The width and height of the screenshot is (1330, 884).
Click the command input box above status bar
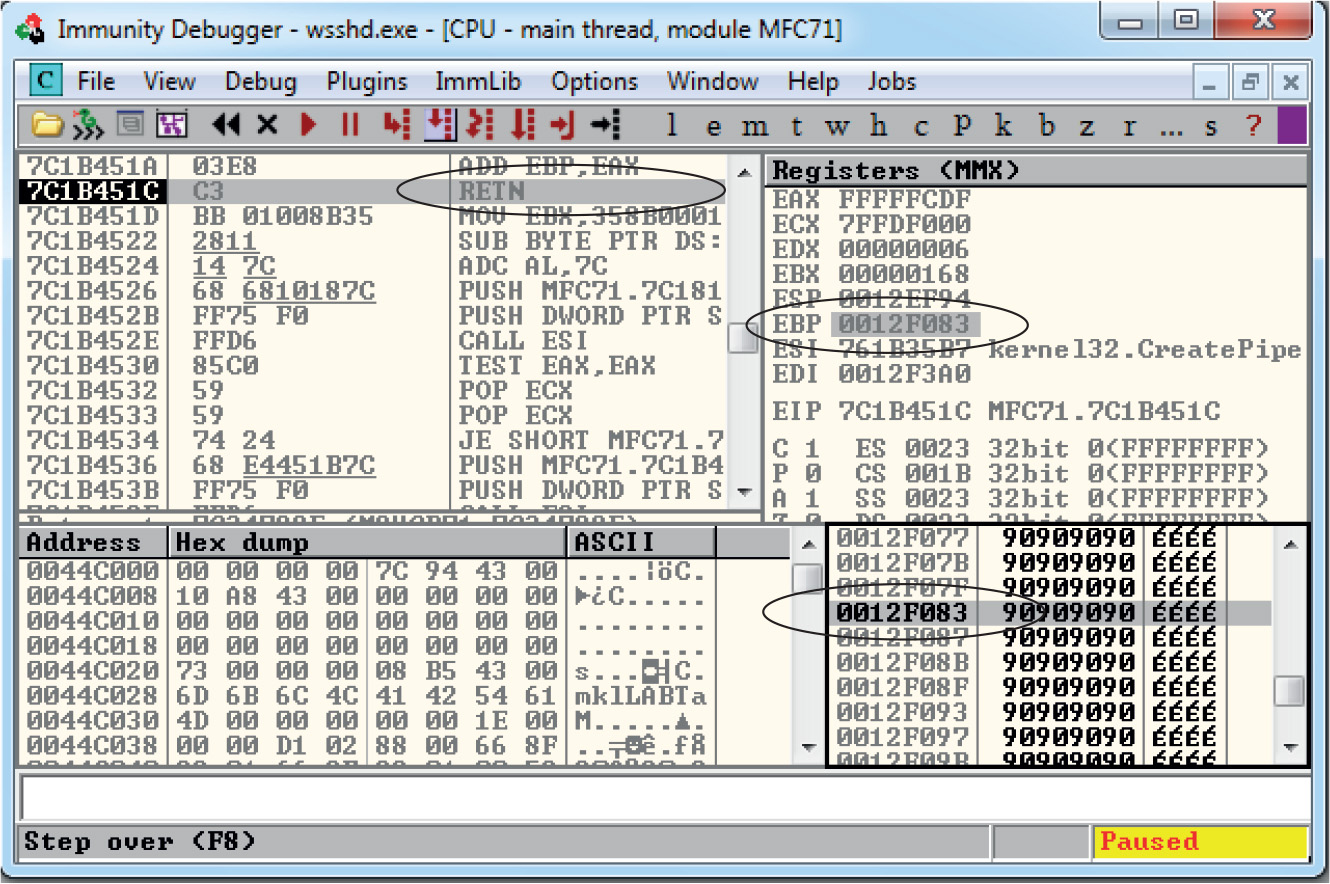(x=665, y=797)
